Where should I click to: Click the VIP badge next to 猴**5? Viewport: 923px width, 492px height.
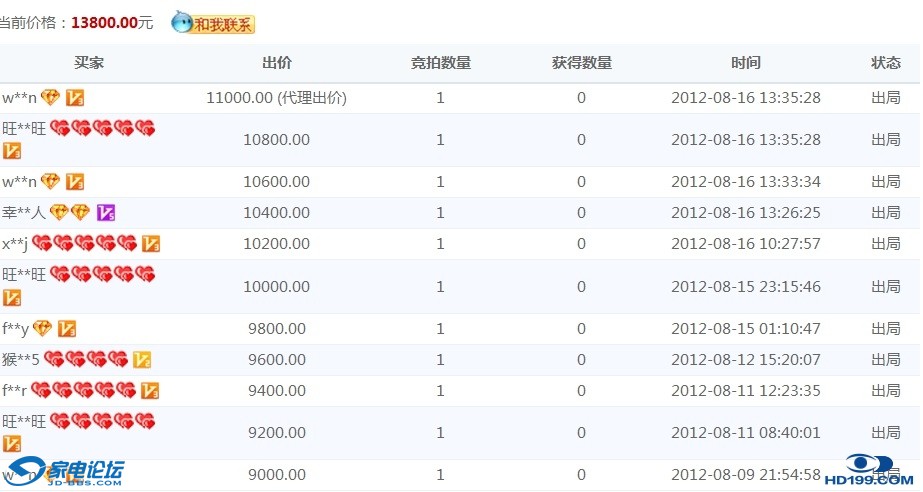[142, 359]
